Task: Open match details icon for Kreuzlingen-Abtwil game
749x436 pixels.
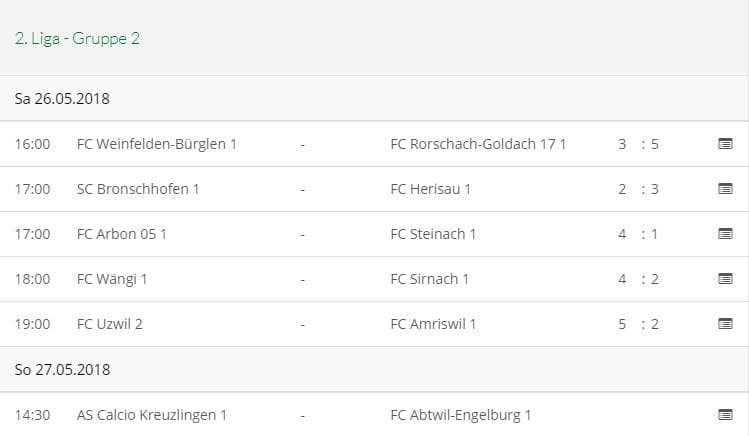Action: pyautogui.click(x=725, y=415)
